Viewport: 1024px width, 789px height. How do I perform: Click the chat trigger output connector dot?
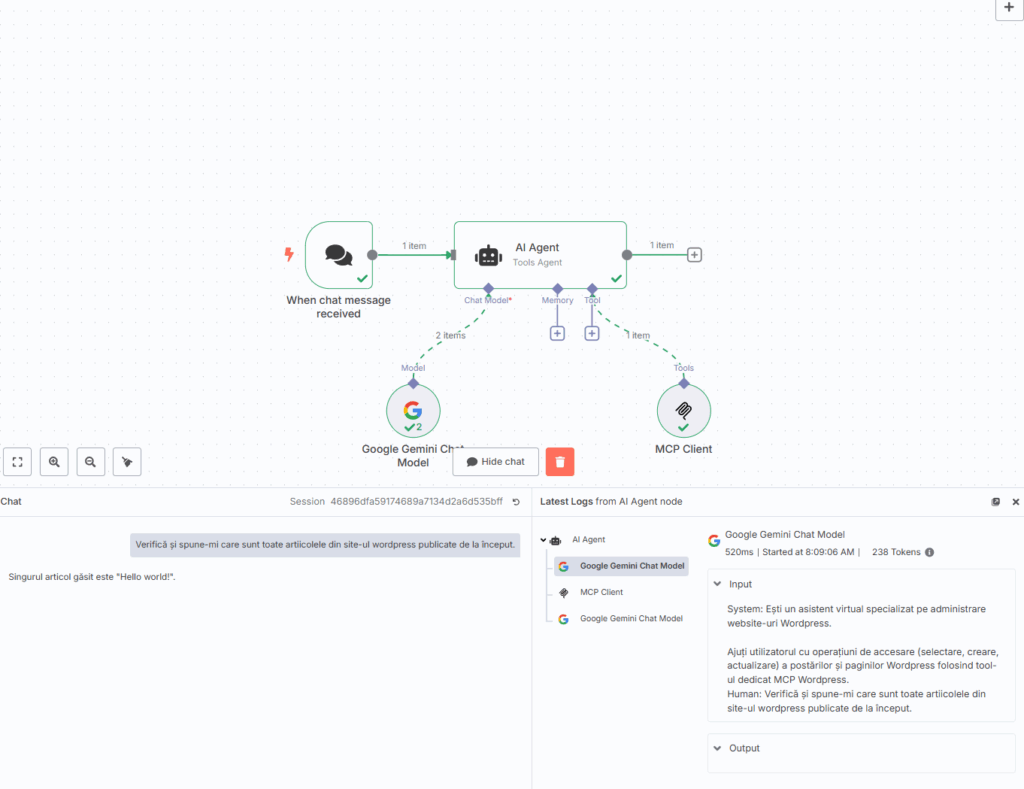[372, 255]
